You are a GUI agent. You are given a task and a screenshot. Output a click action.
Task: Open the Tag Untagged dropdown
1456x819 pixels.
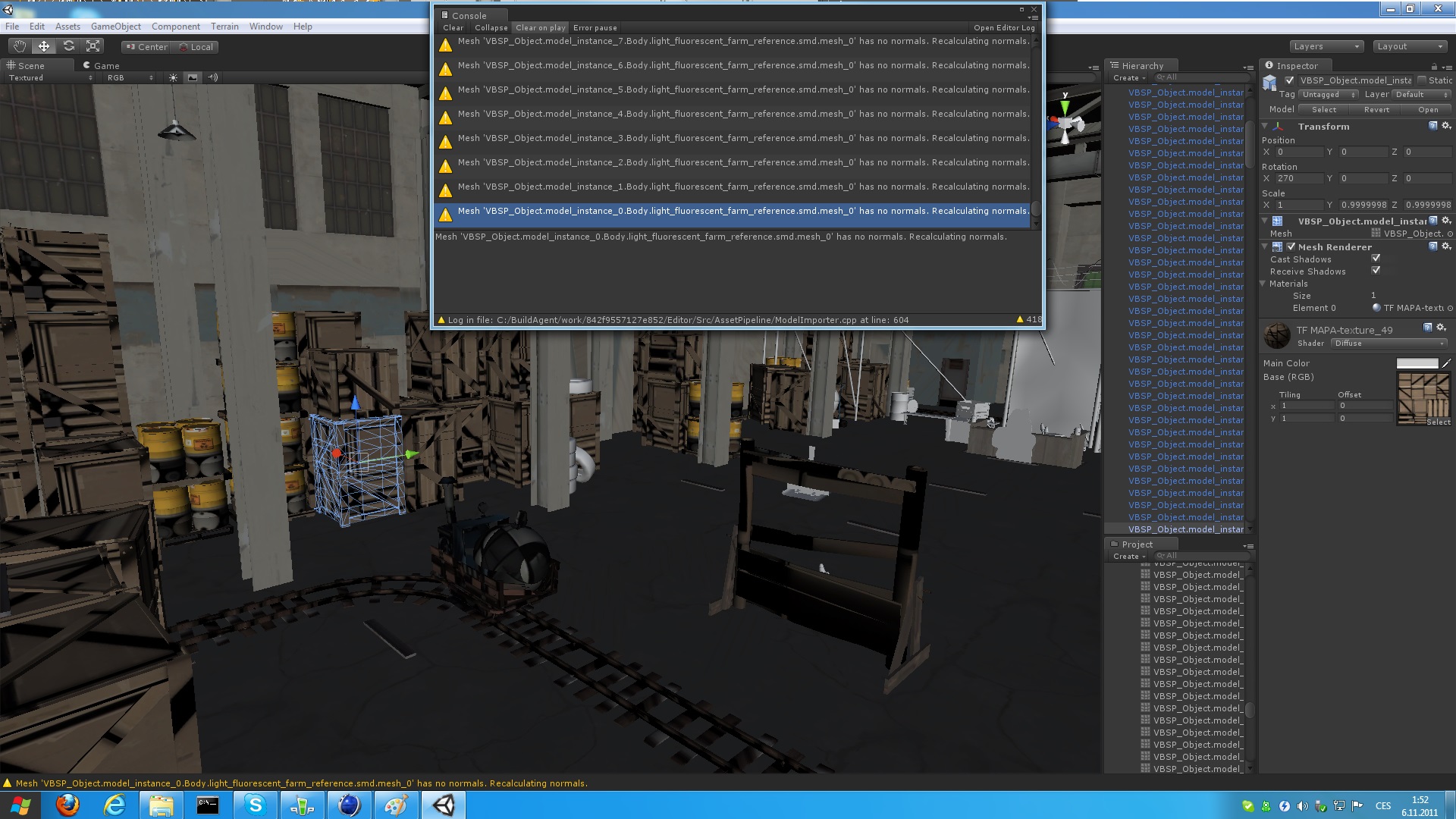click(x=1329, y=95)
